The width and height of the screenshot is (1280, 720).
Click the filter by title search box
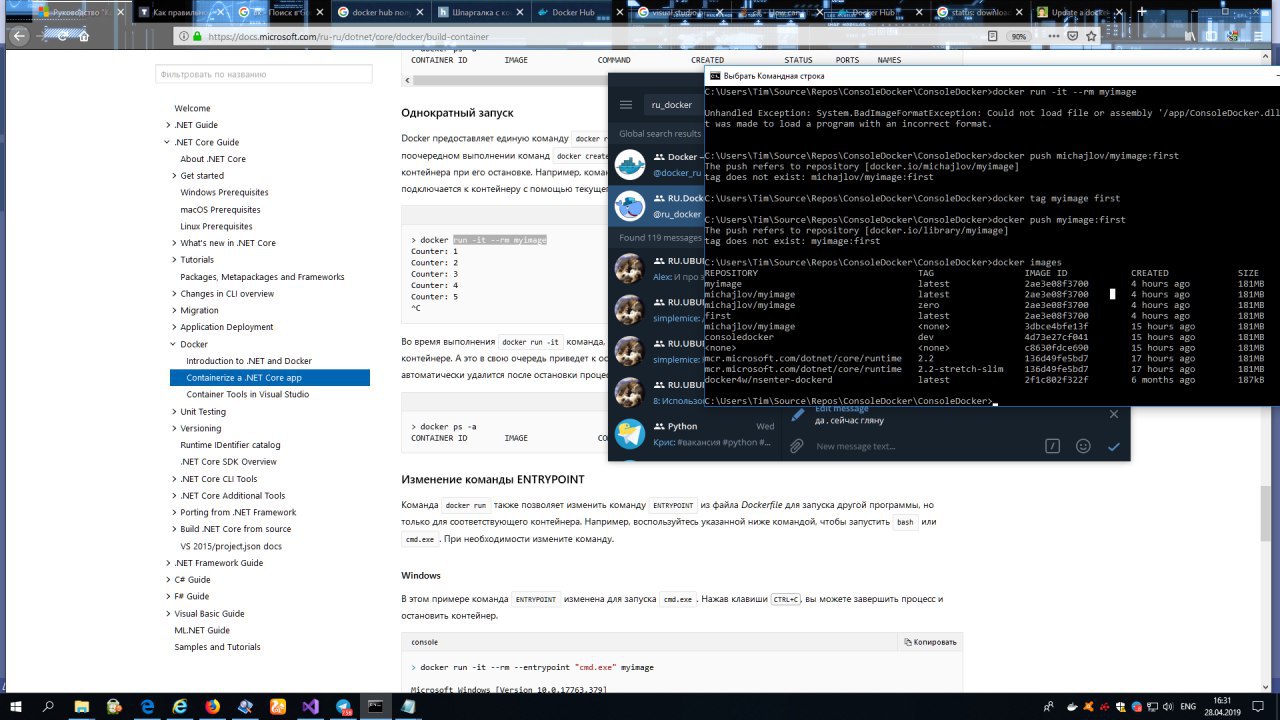pyautogui.click(x=263, y=74)
